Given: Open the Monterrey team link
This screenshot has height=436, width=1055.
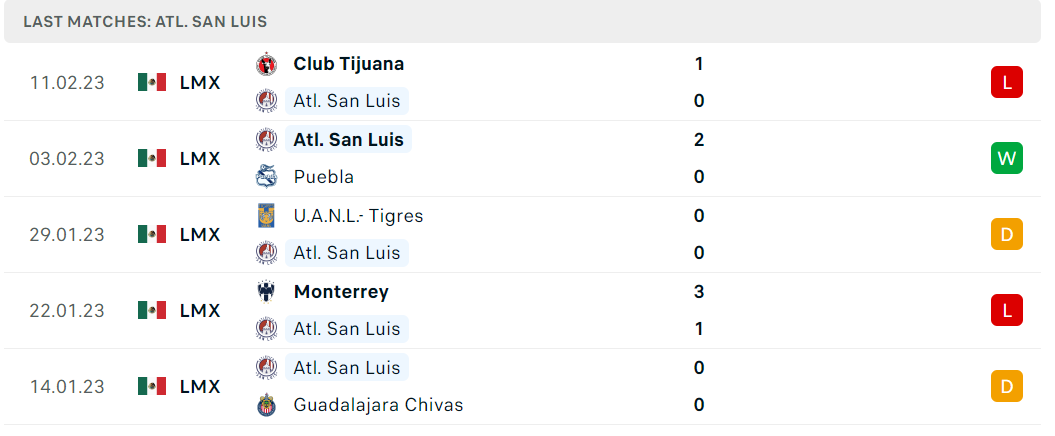Looking at the screenshot, I should (x=341, y=292).
